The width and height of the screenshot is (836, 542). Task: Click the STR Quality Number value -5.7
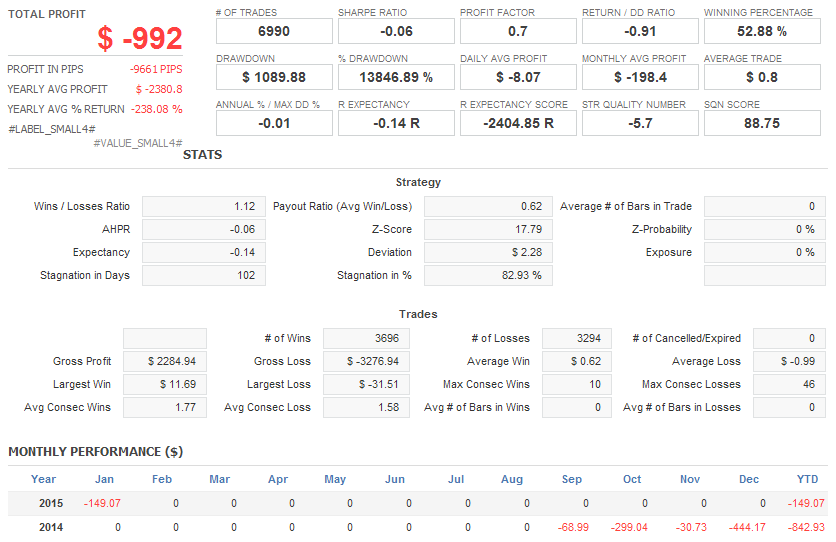pyautogui.click(x=640, y=123)
